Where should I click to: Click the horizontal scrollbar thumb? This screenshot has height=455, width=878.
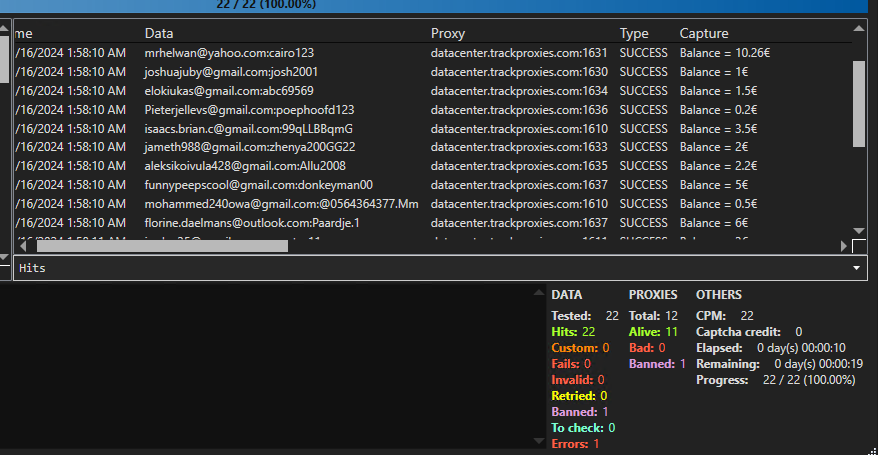[x=162, y=246]
